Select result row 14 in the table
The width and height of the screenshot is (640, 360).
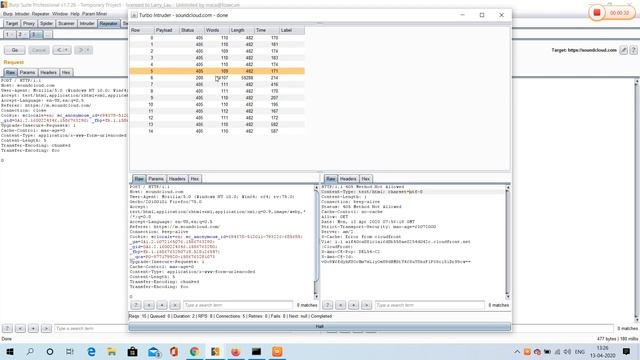point(217,131)
